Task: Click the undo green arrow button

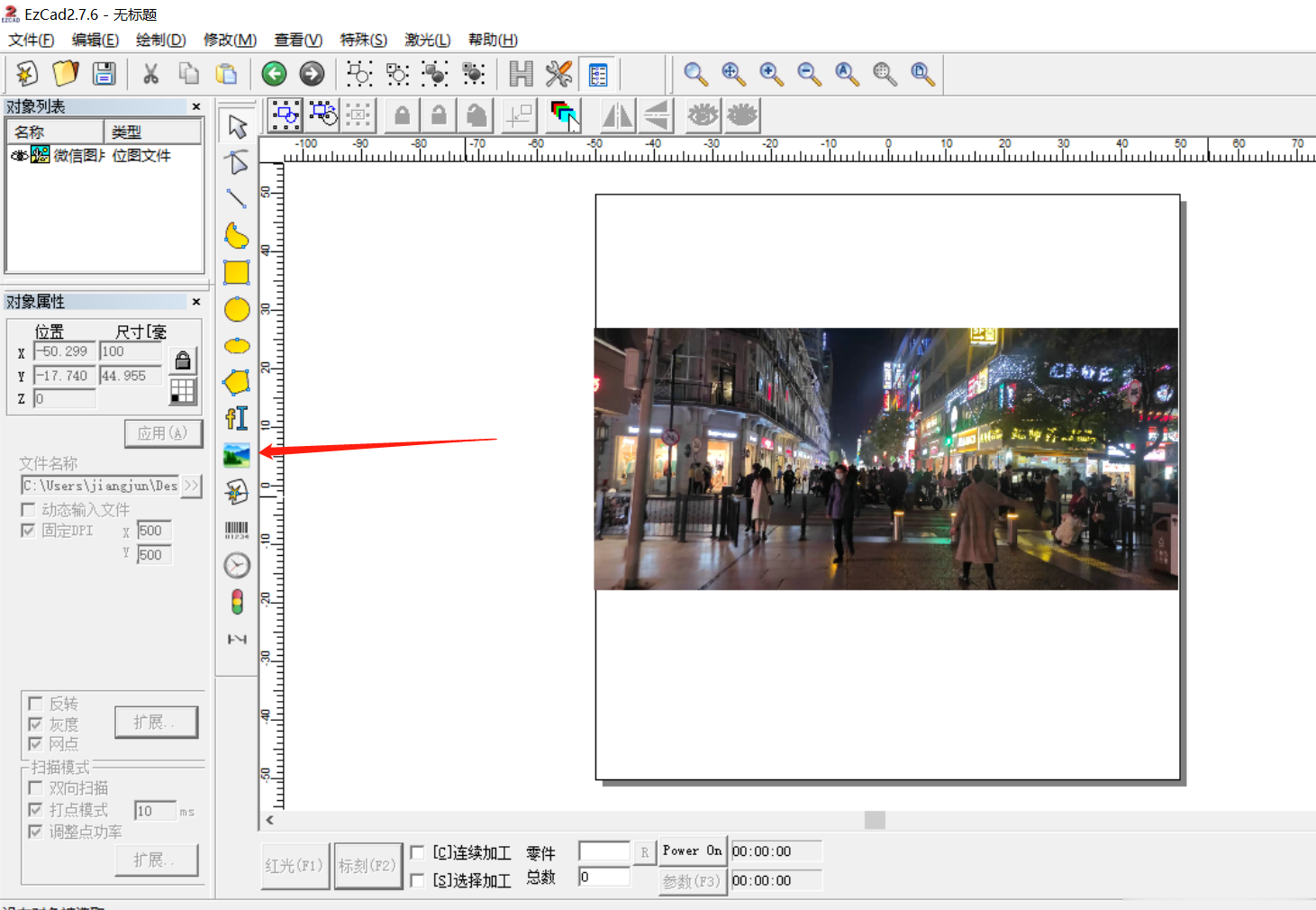Action: 274,74
